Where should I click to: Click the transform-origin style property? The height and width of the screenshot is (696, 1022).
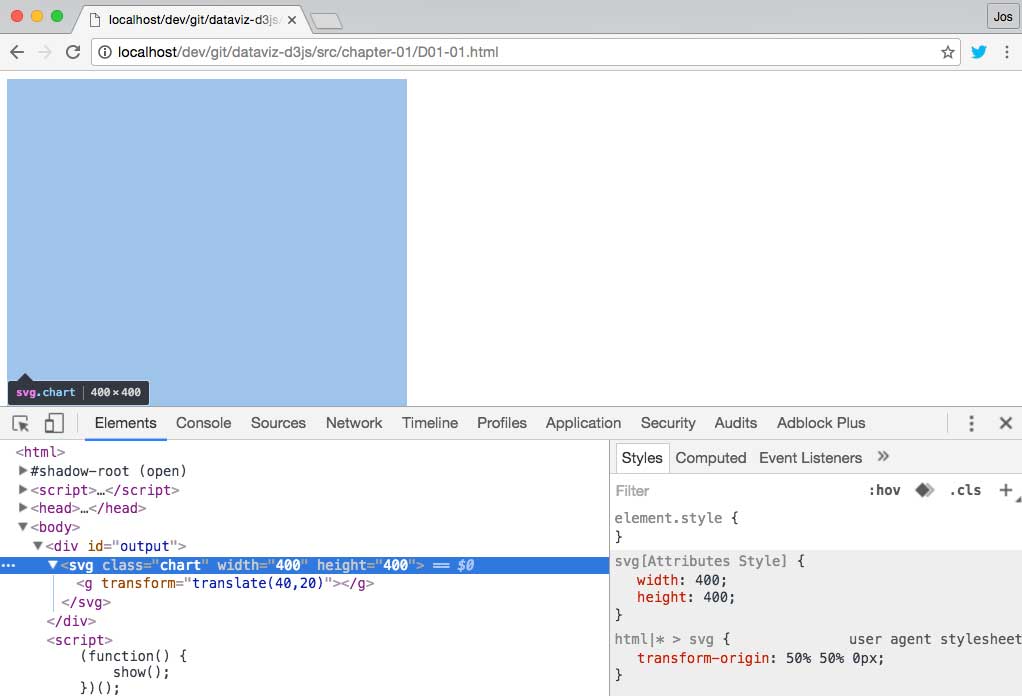tap(761, 658)
